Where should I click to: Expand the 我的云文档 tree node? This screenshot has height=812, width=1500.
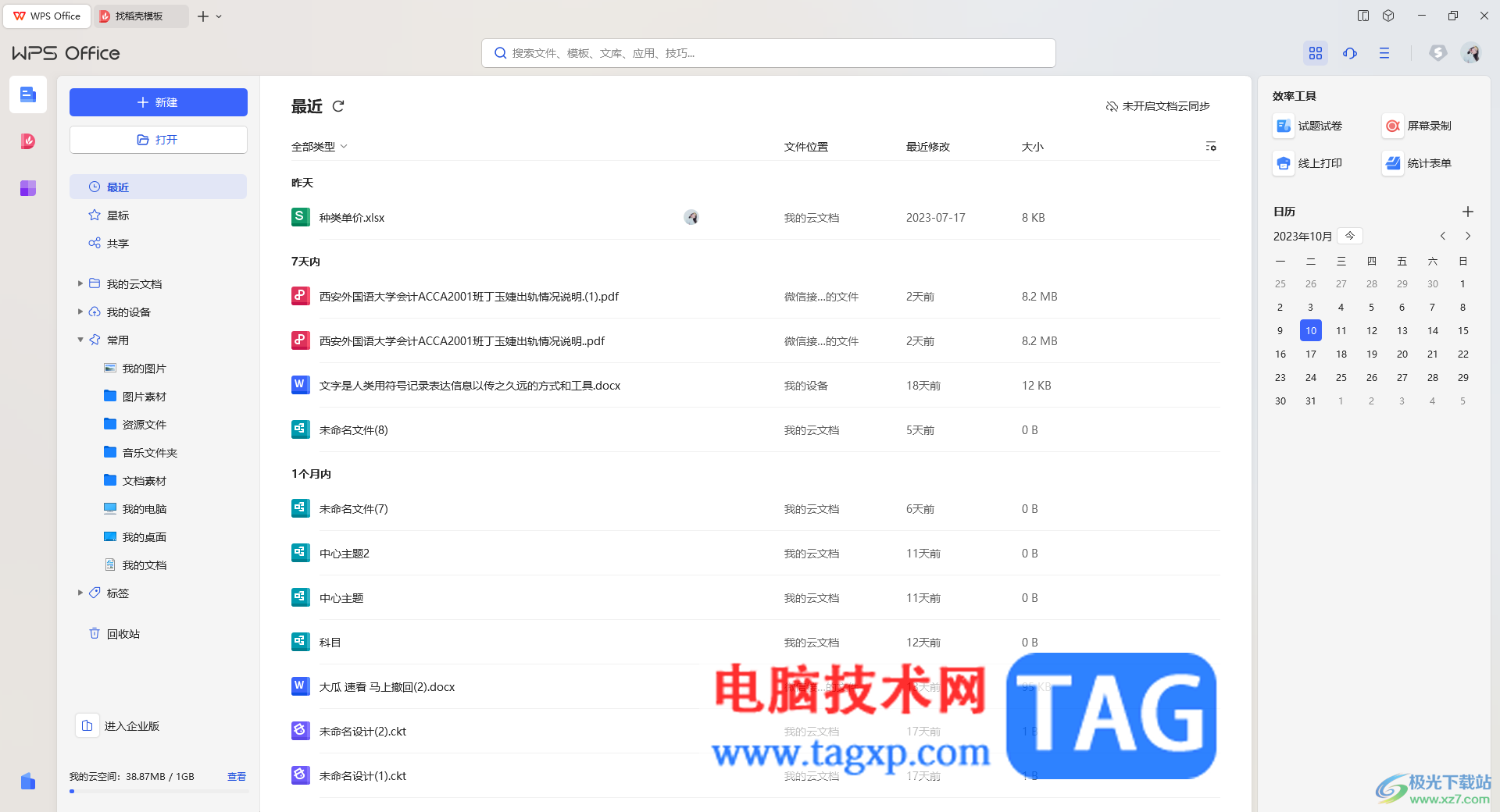(80, 283)
